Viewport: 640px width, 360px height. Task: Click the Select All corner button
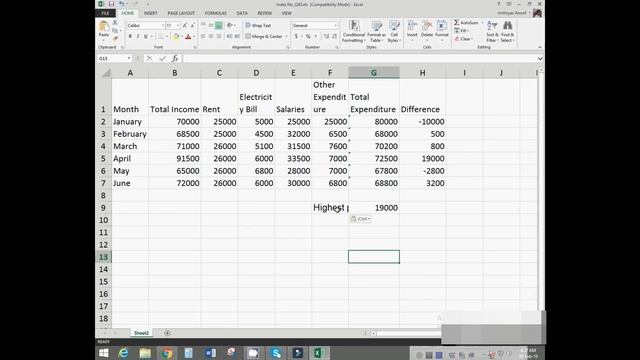point(105,73)
